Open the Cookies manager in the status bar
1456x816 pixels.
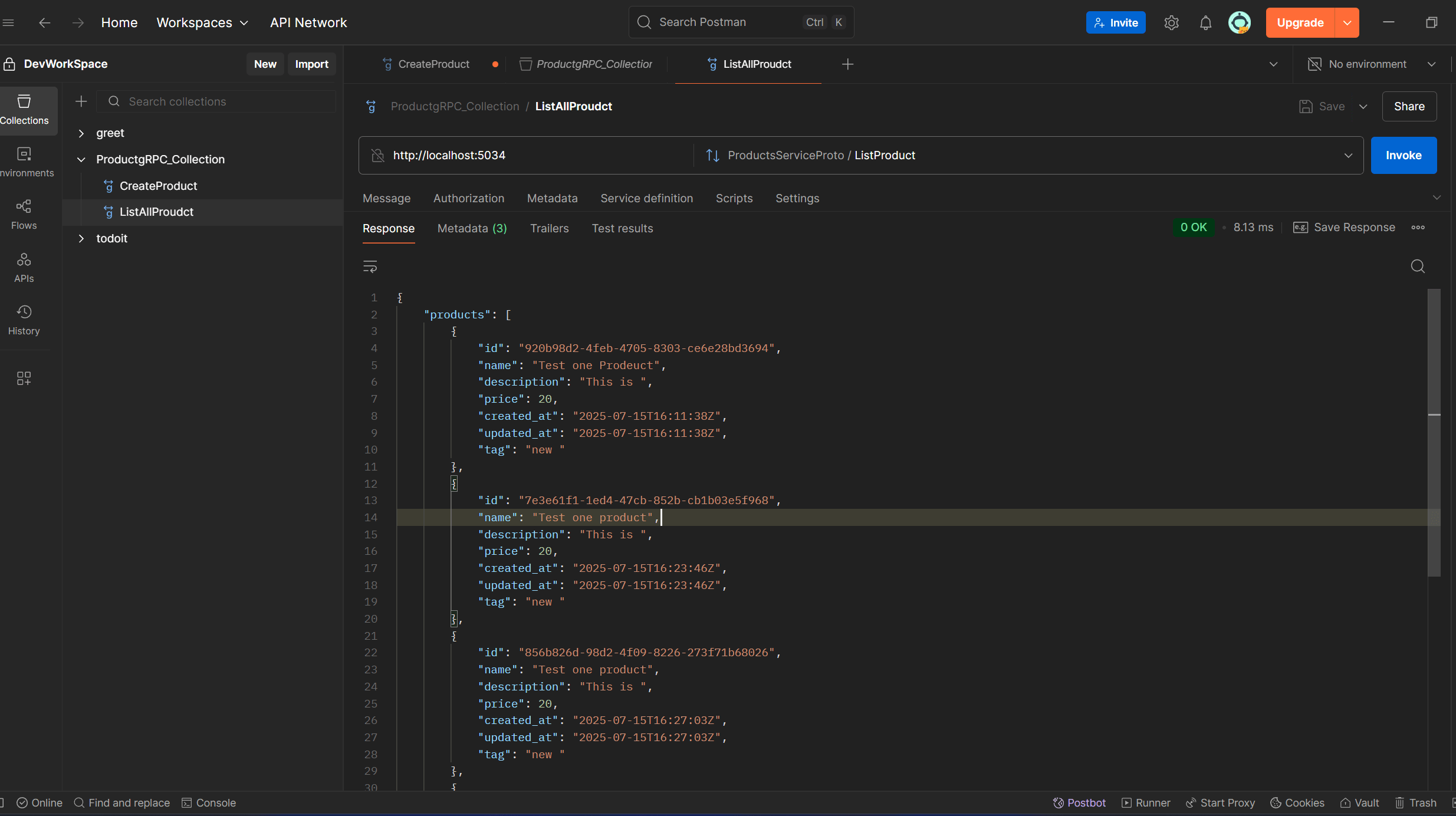[1297, 802]
